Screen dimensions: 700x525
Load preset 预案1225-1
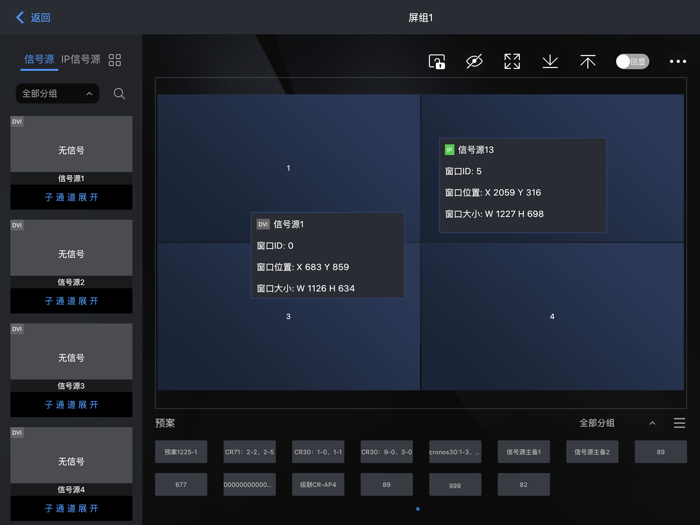click(x=181, y=452)
